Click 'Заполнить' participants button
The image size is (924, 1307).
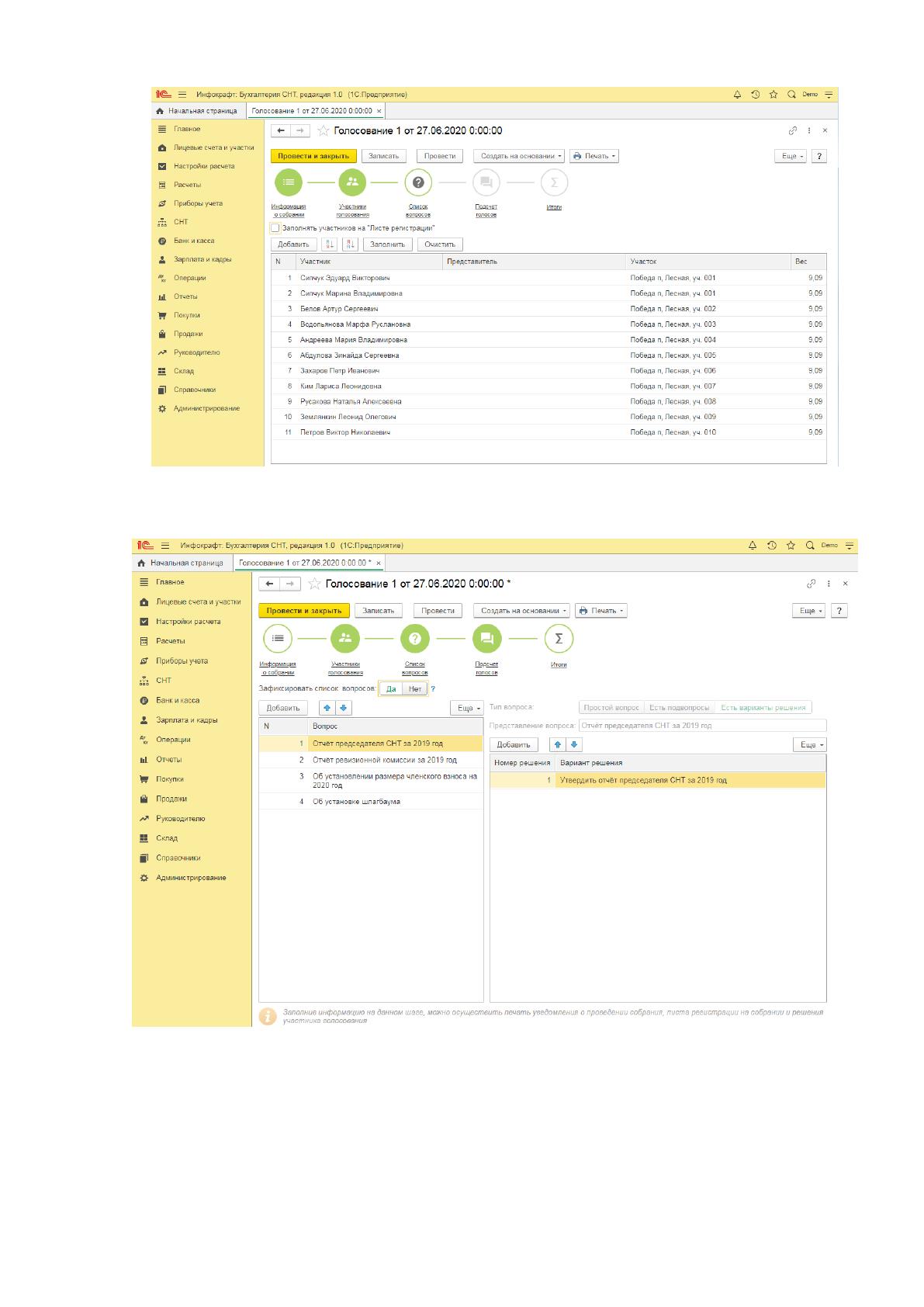[387, 244]
